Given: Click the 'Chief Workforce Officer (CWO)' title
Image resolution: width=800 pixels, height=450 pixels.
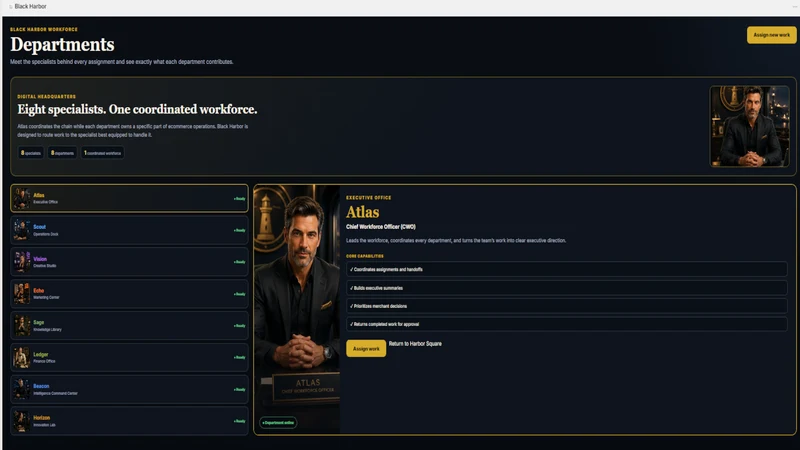Looking at the screenshot, I should tap(381, 227).
